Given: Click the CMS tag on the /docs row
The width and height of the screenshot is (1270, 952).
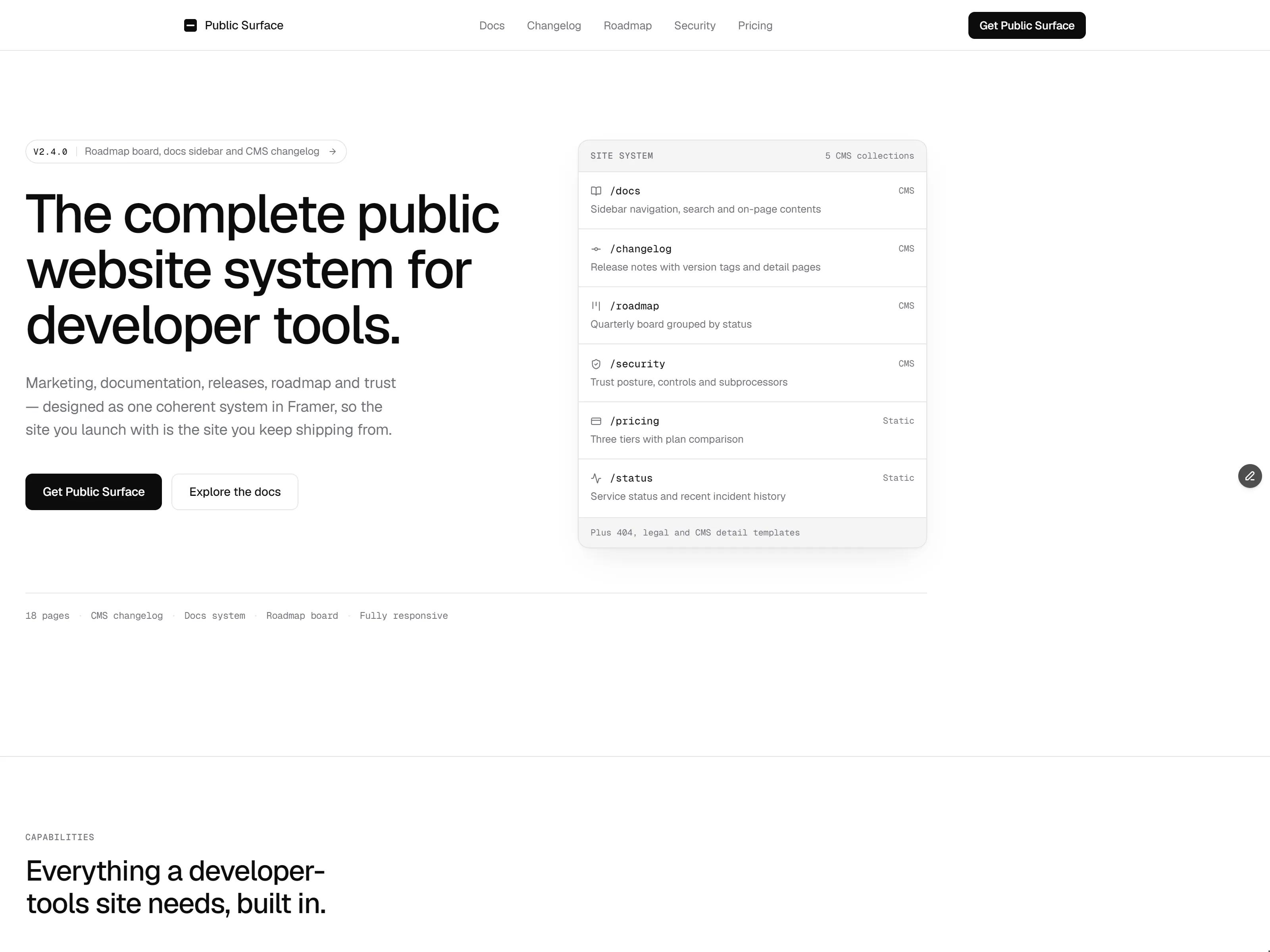Looking at the screenshot, I should [906, 190].
